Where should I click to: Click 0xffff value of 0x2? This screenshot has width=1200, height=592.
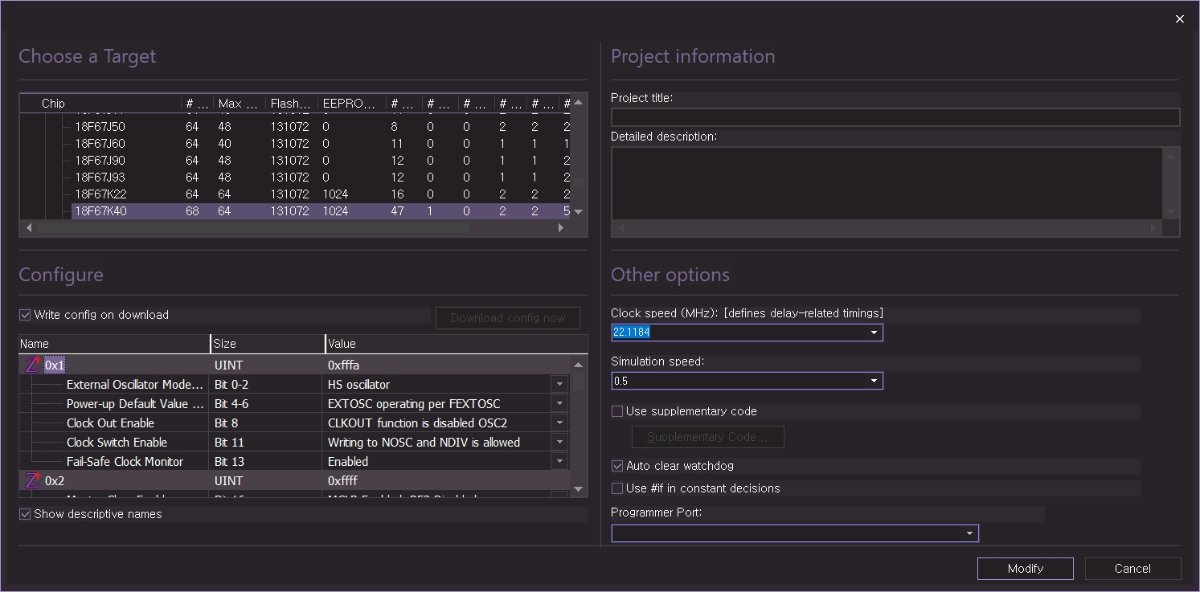[x=342, y=481]
